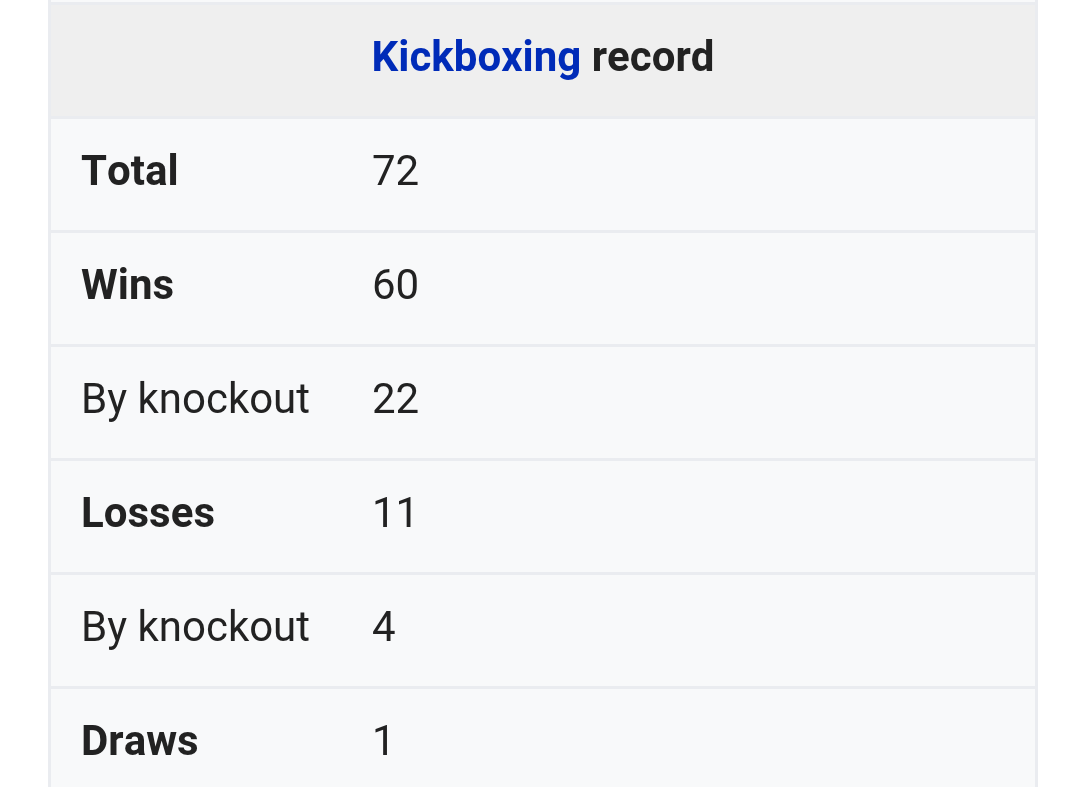Select the knockout losses value 4
The image size is (1080, 787).
click(x=384, y=627)
